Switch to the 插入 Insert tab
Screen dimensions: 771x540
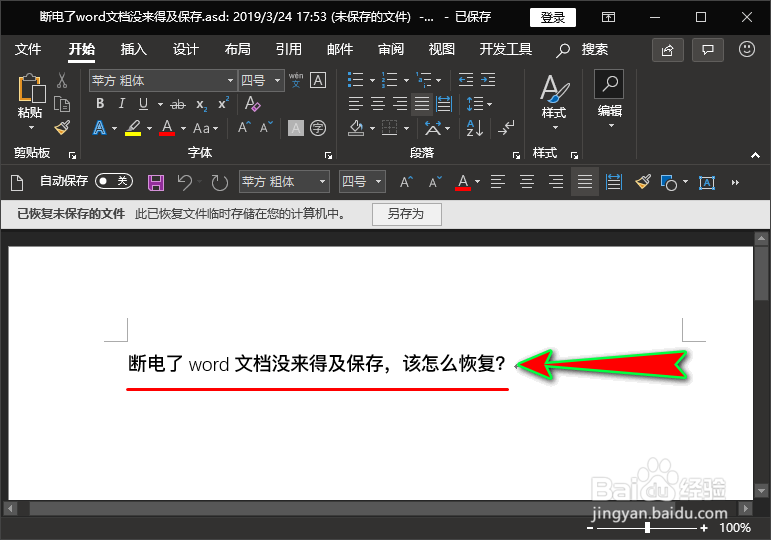tap(133, 49)
